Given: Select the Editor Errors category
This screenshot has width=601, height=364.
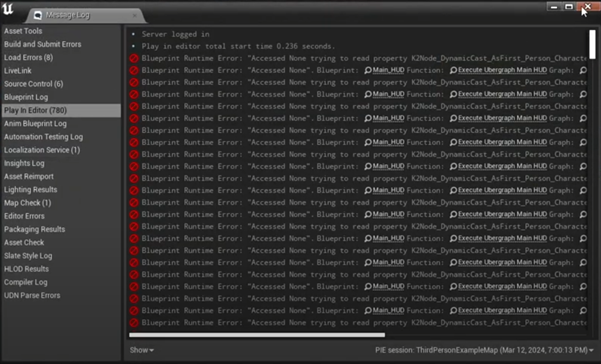Looking at the screenshot, I should (x=24, y=216).
